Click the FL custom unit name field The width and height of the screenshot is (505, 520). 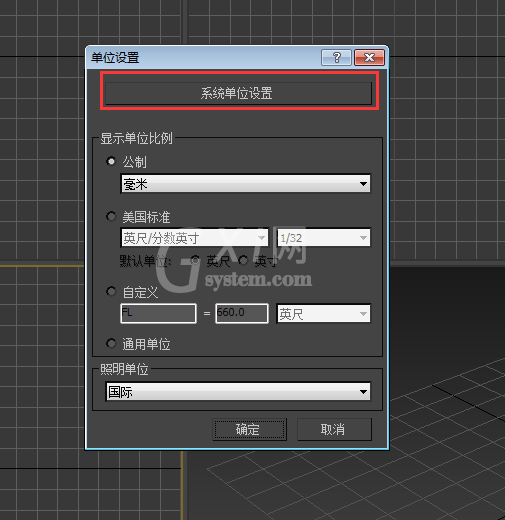tap(158, 313)
